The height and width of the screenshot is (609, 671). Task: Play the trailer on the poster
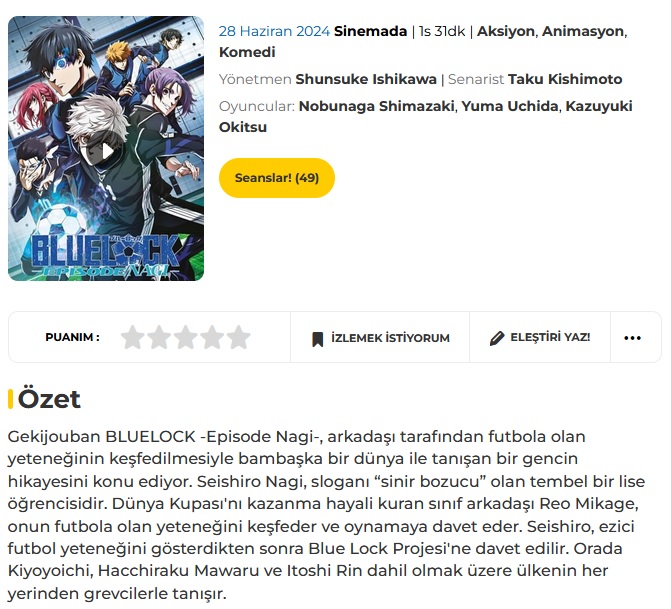[107, 151]
